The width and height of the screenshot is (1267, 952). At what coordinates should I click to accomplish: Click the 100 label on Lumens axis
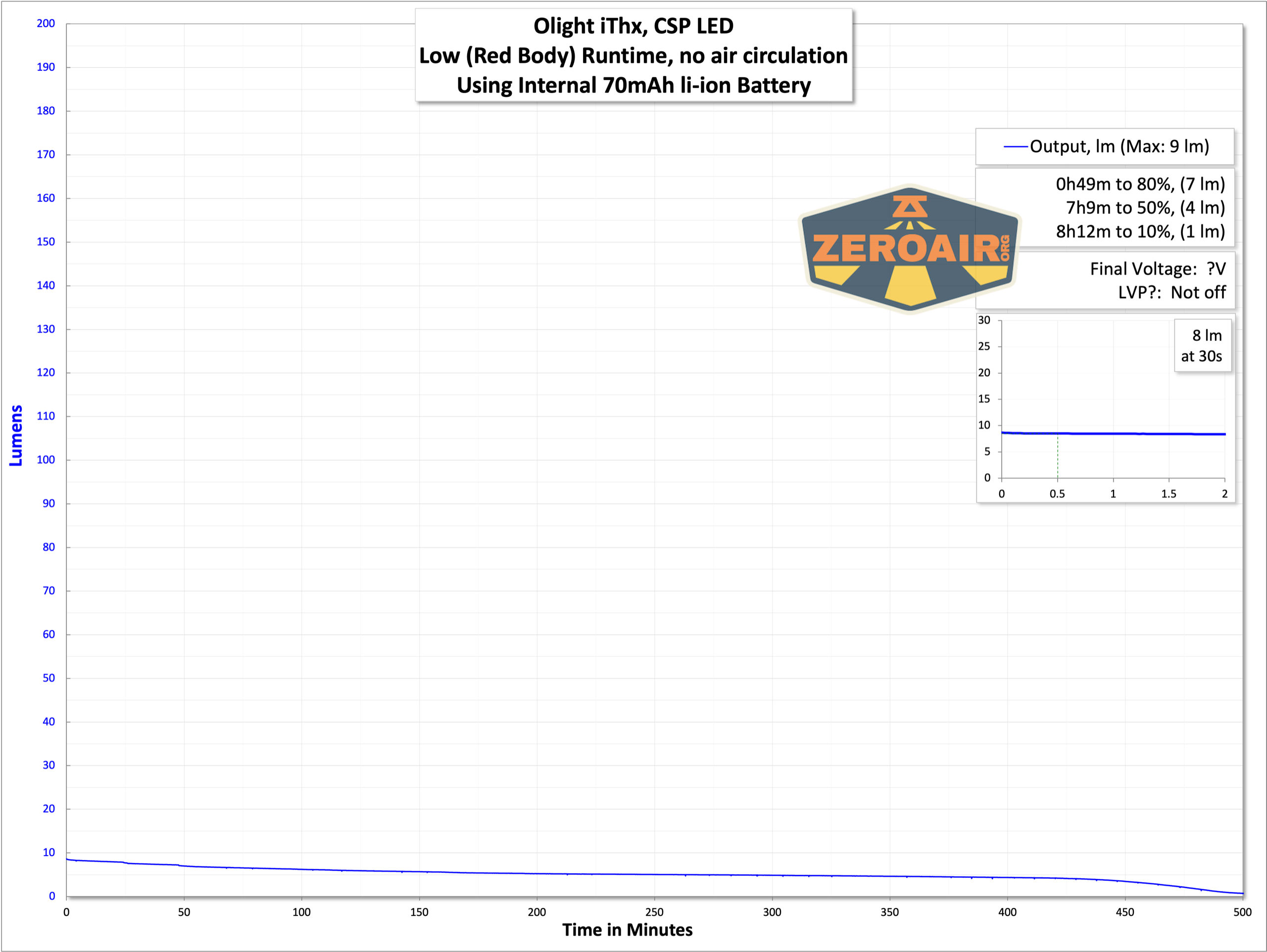click(x=46, y=459)
